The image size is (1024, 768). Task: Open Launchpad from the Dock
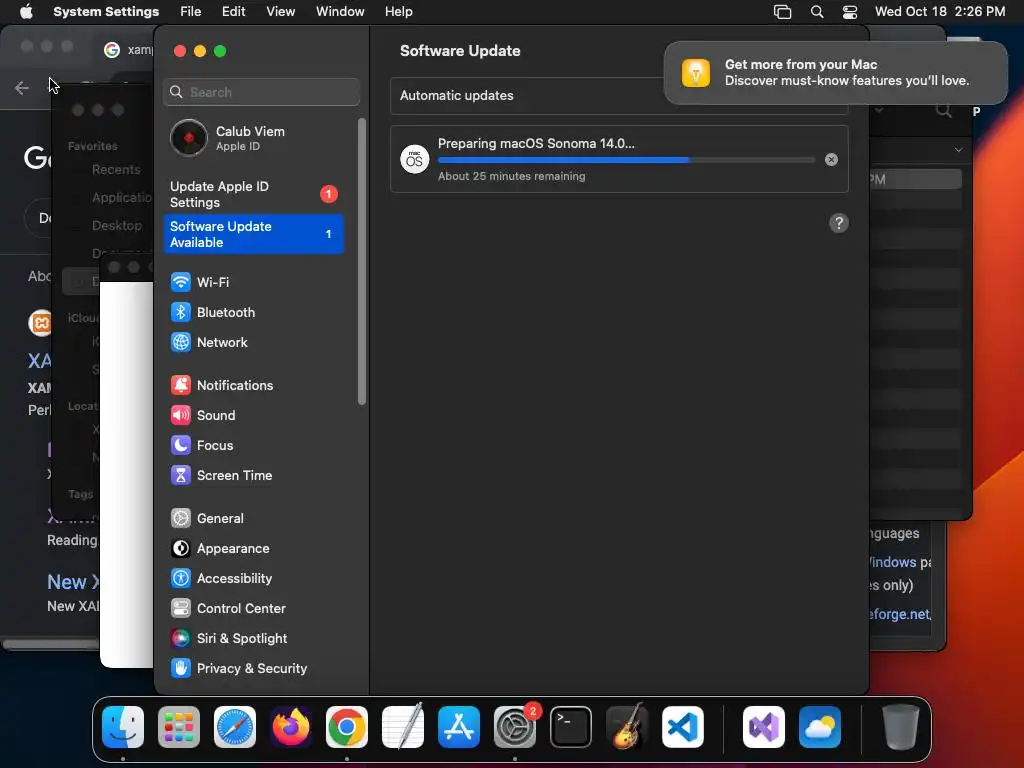179,727
